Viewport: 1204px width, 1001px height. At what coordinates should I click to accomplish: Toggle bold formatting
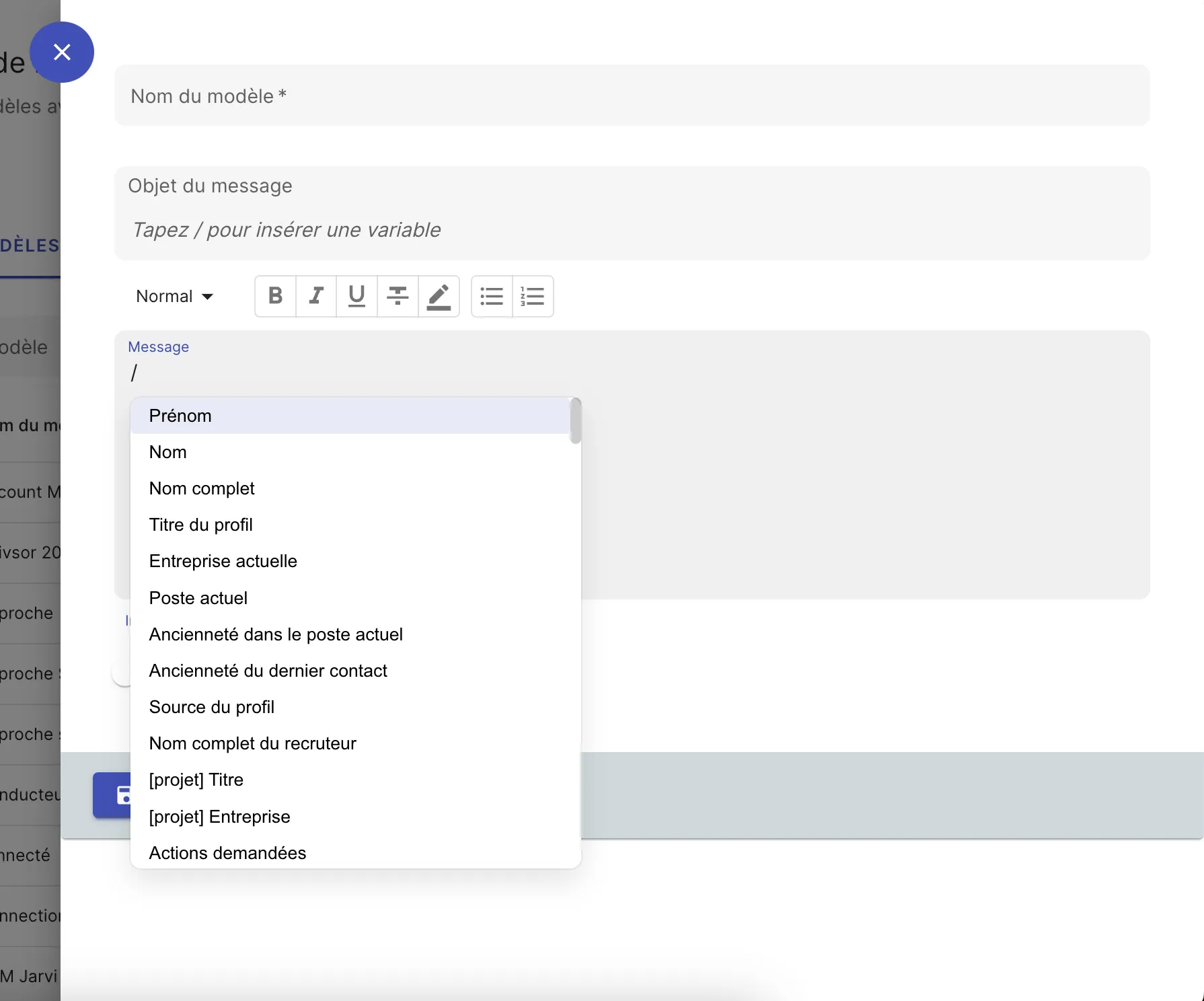275,296
